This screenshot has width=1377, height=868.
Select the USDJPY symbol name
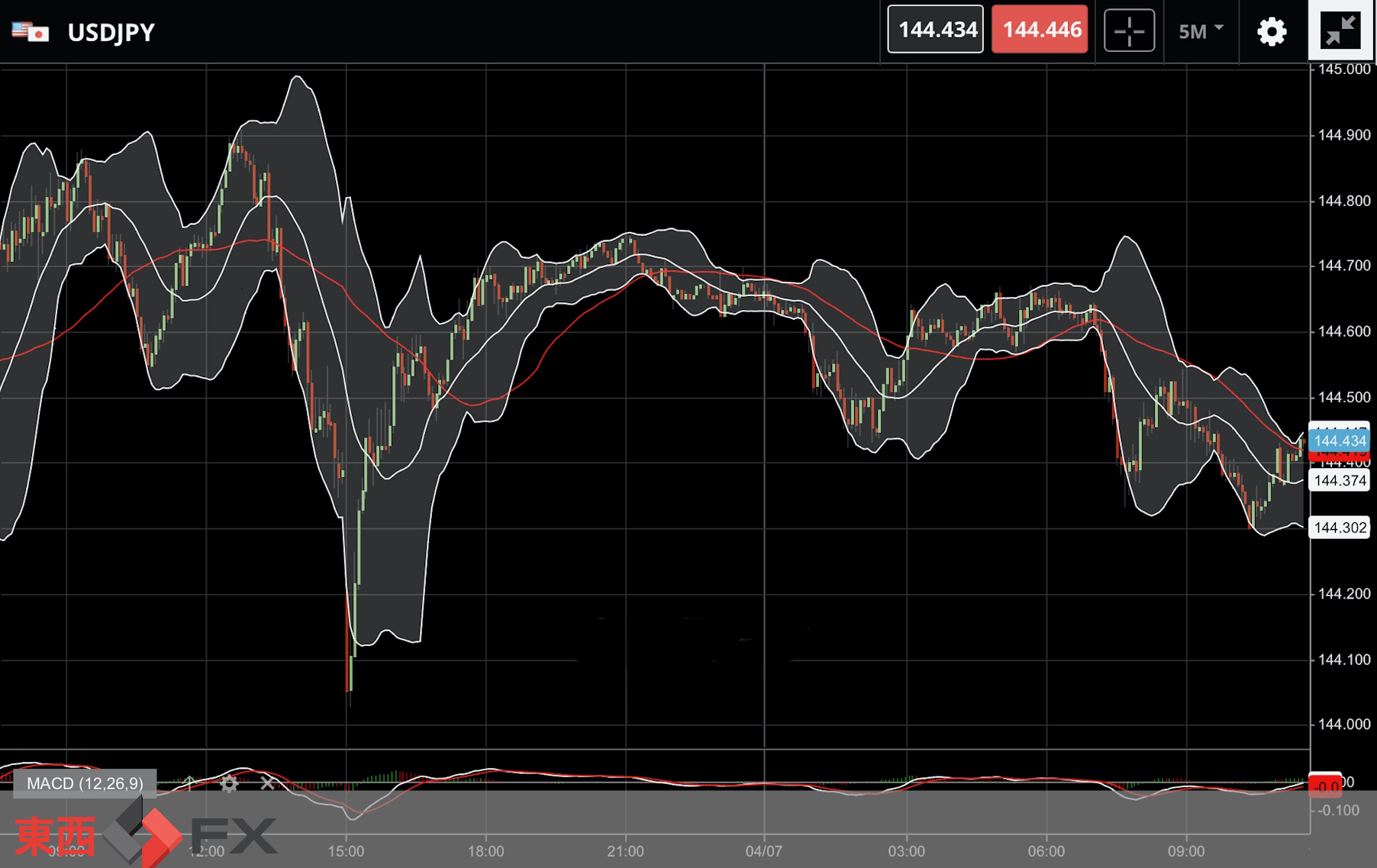(x=111, y=33)
